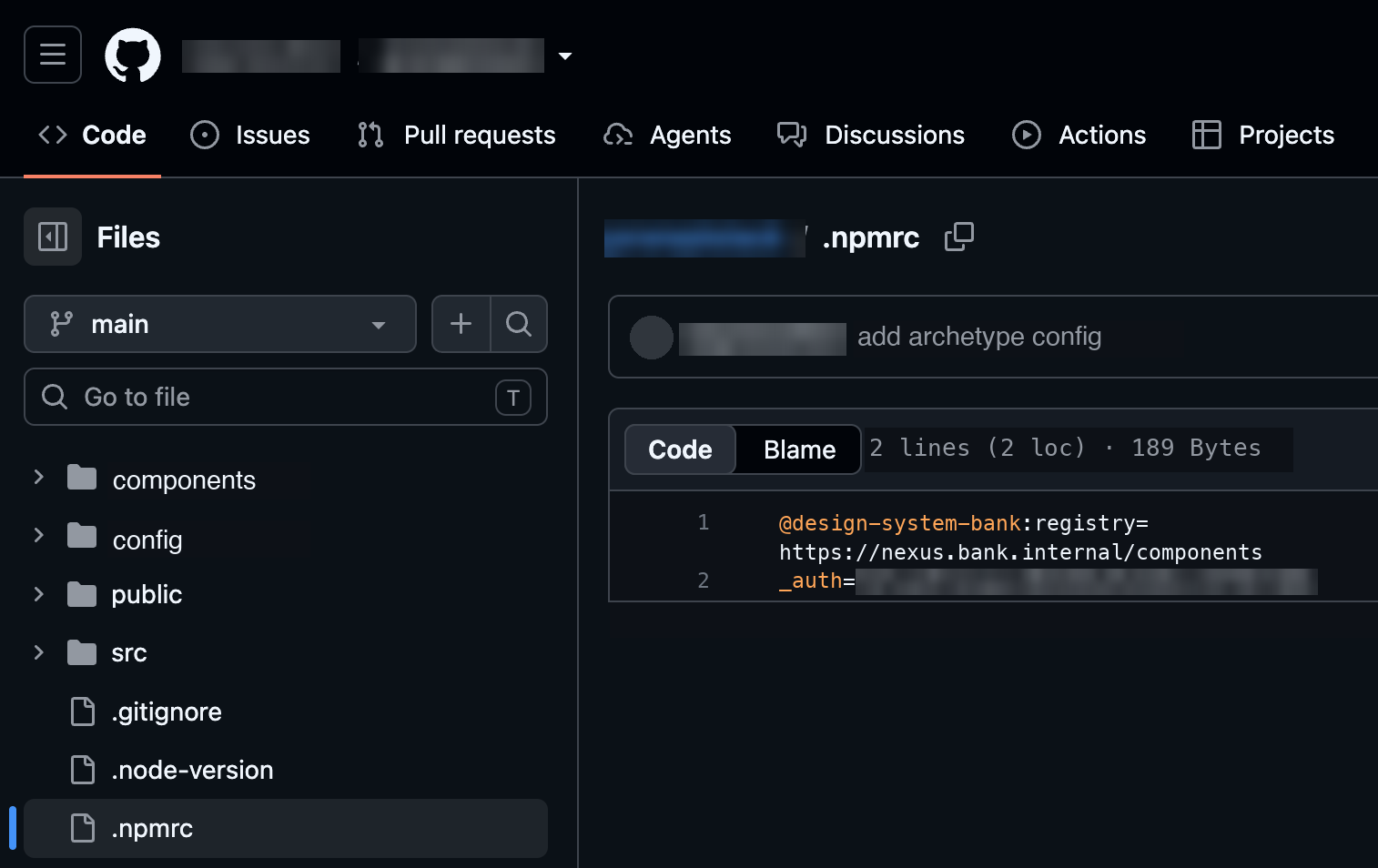Open the public folder
Screen dimensions: 1378x868
147,594
